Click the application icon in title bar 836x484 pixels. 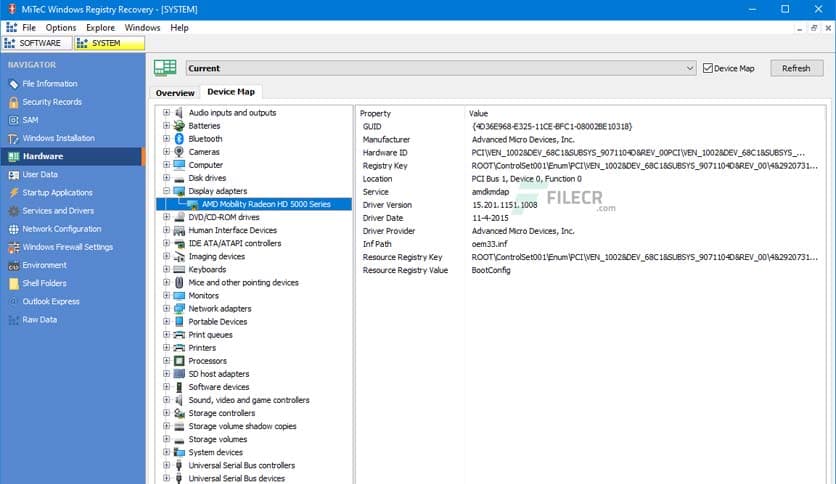[12, 9]
